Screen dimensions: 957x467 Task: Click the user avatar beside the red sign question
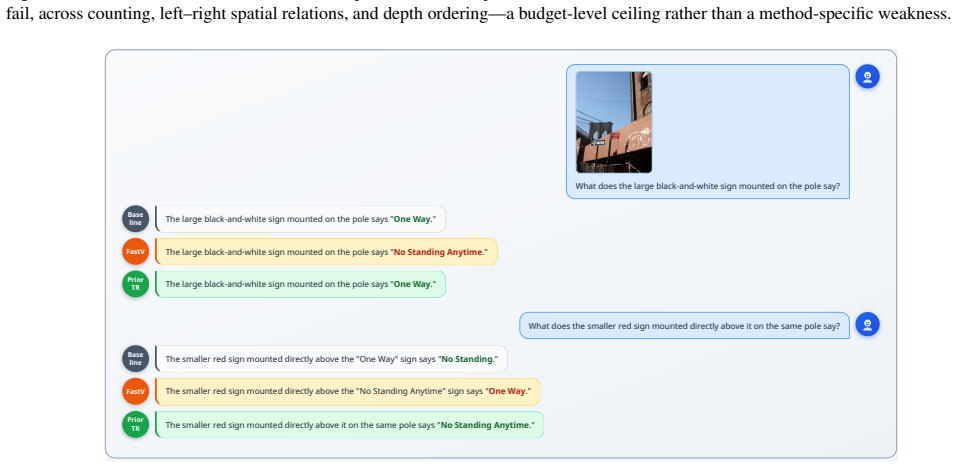[x=867, y=324]
